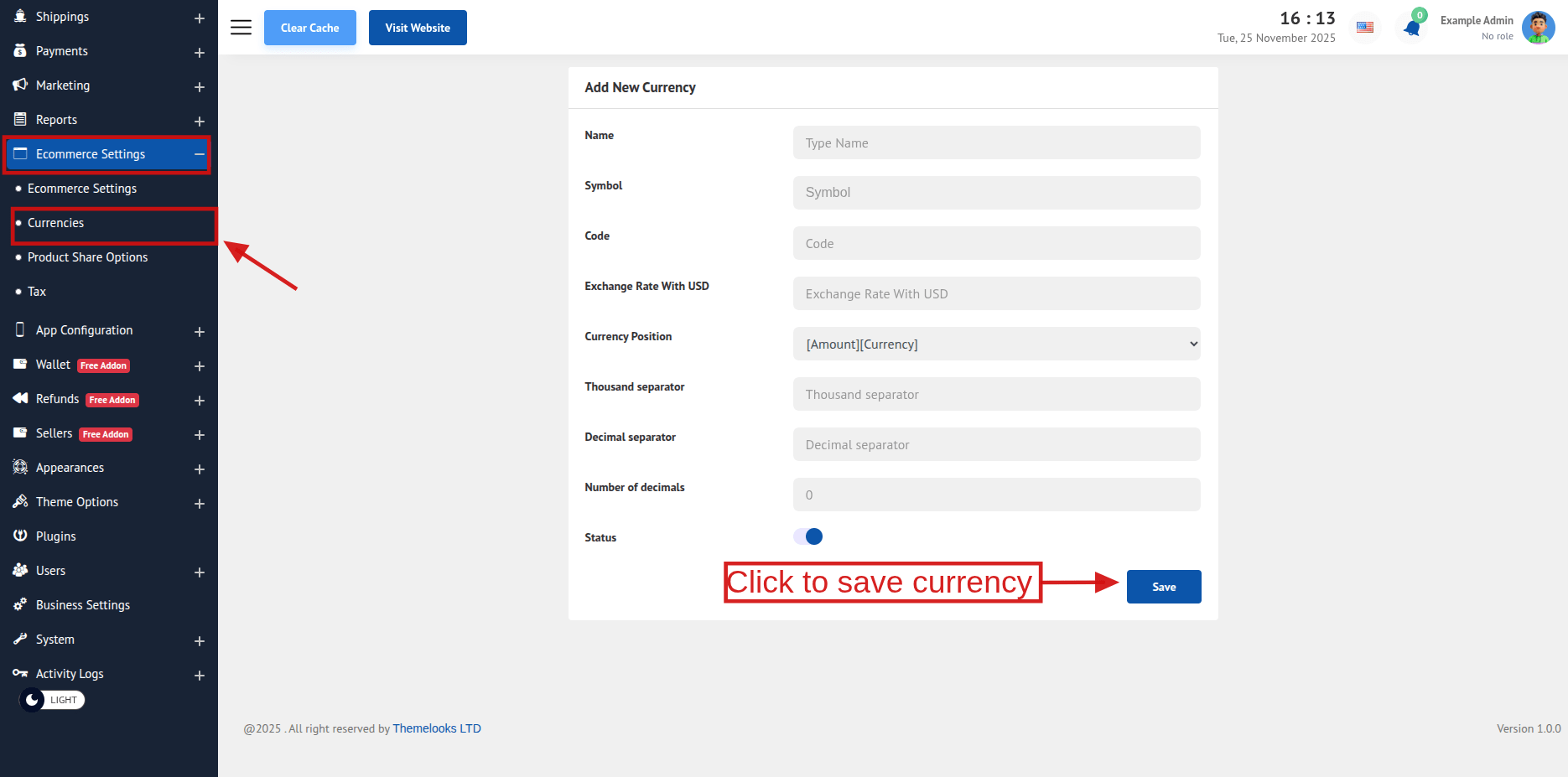Click the US flag language icon
Viewport: 1568px width, 777px height.
[1365, 28]
